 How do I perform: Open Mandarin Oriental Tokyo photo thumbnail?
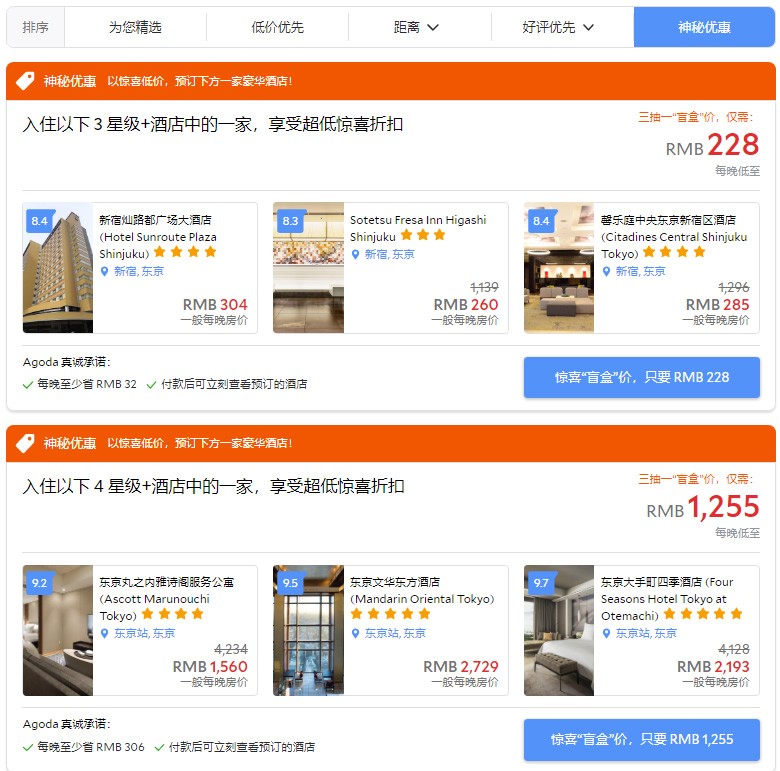(308, 630)
